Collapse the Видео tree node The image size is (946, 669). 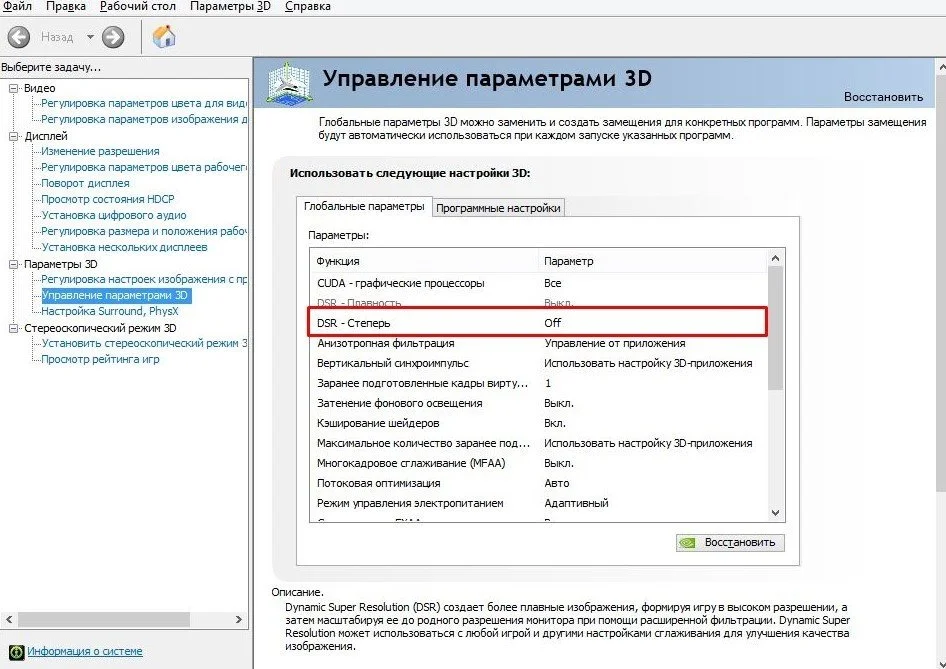tap(13, 88)
